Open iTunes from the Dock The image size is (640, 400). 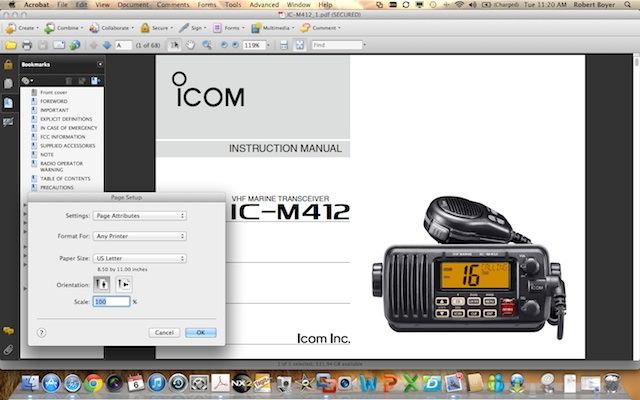pos(157,383)
